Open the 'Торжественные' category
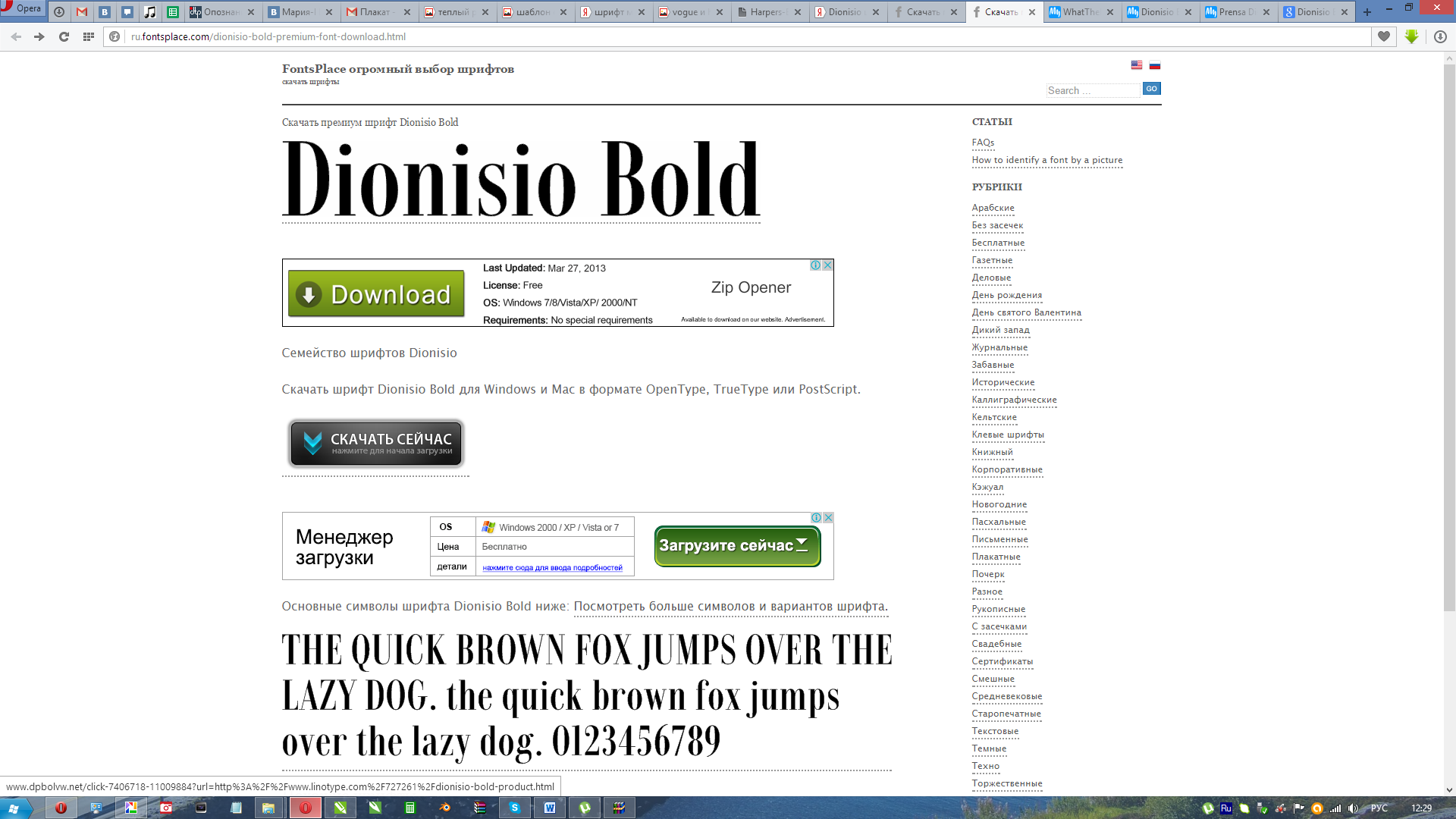Viewport: 1456px width, 819px height. click(x=1007, y=783)
